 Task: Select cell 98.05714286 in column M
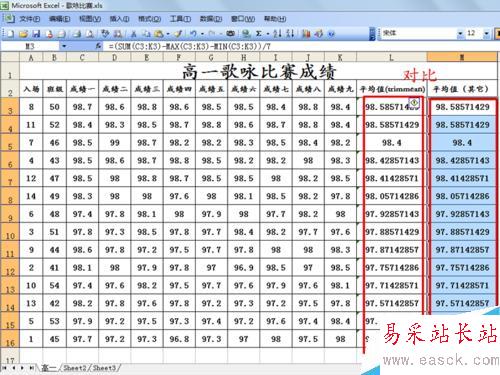click(x=462, y=196)
